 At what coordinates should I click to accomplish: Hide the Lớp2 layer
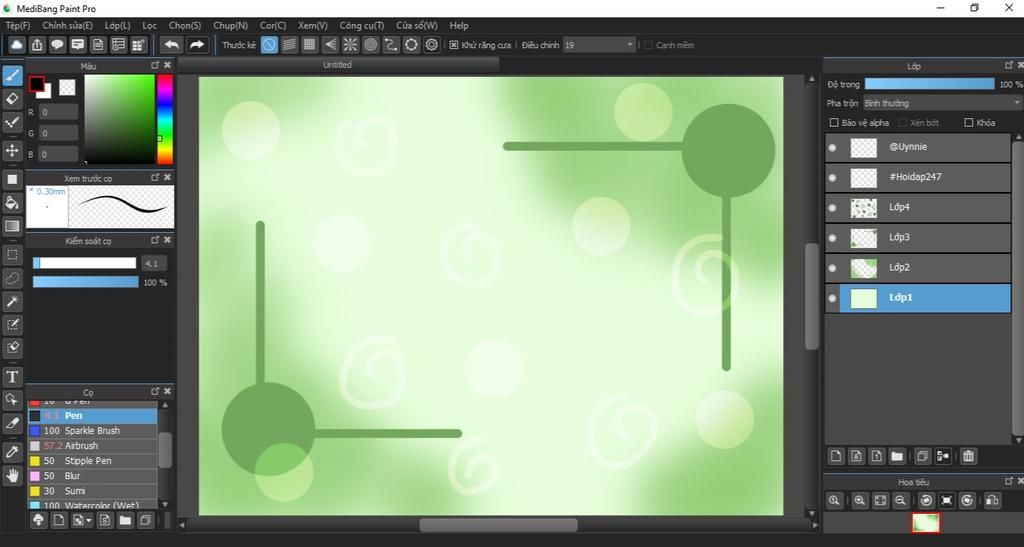tap(832, 268)
